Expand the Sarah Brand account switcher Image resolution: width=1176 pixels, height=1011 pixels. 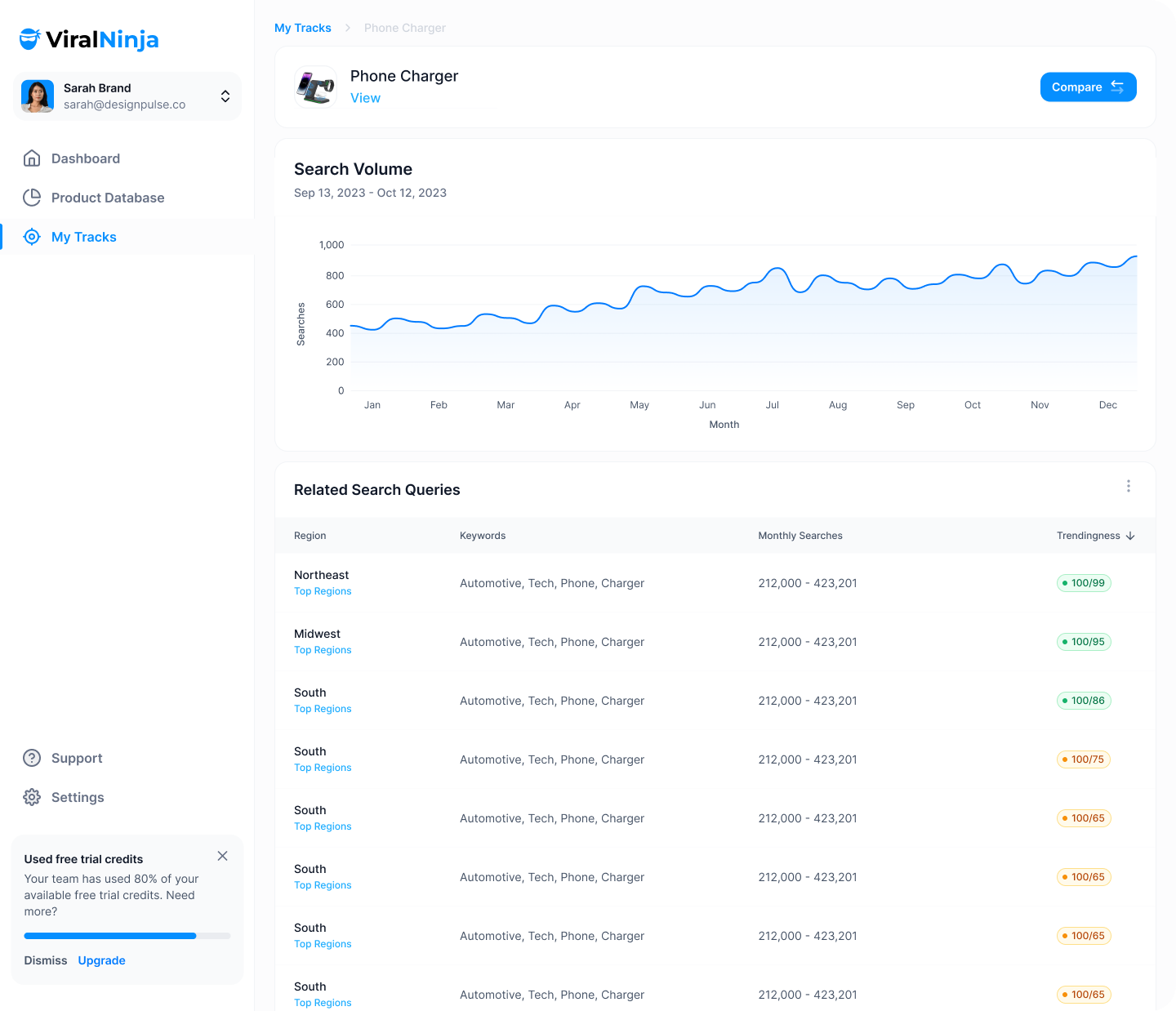225,96
